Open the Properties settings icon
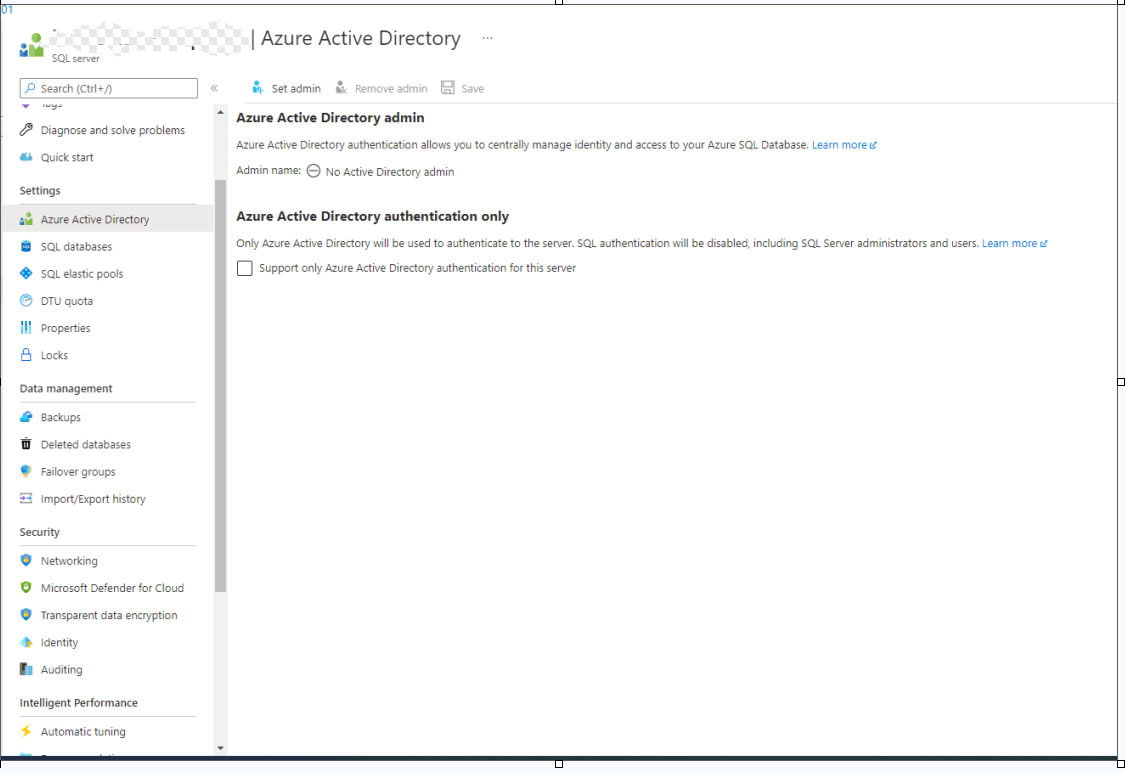Image resolution: width=1126 pixels, height=773 pixels. (x=25, y=327)
